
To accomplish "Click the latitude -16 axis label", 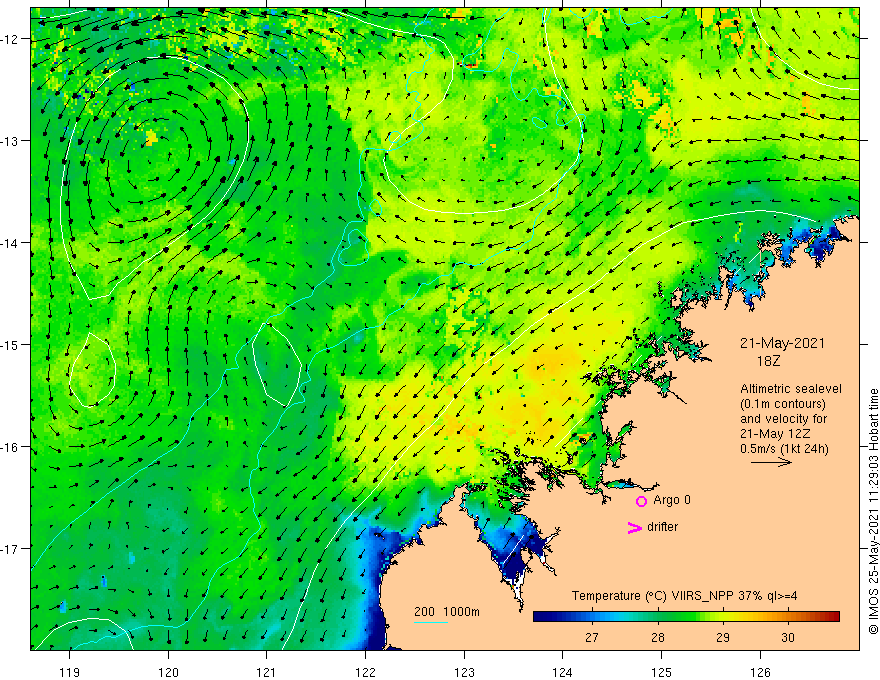I will pos(10,447).
